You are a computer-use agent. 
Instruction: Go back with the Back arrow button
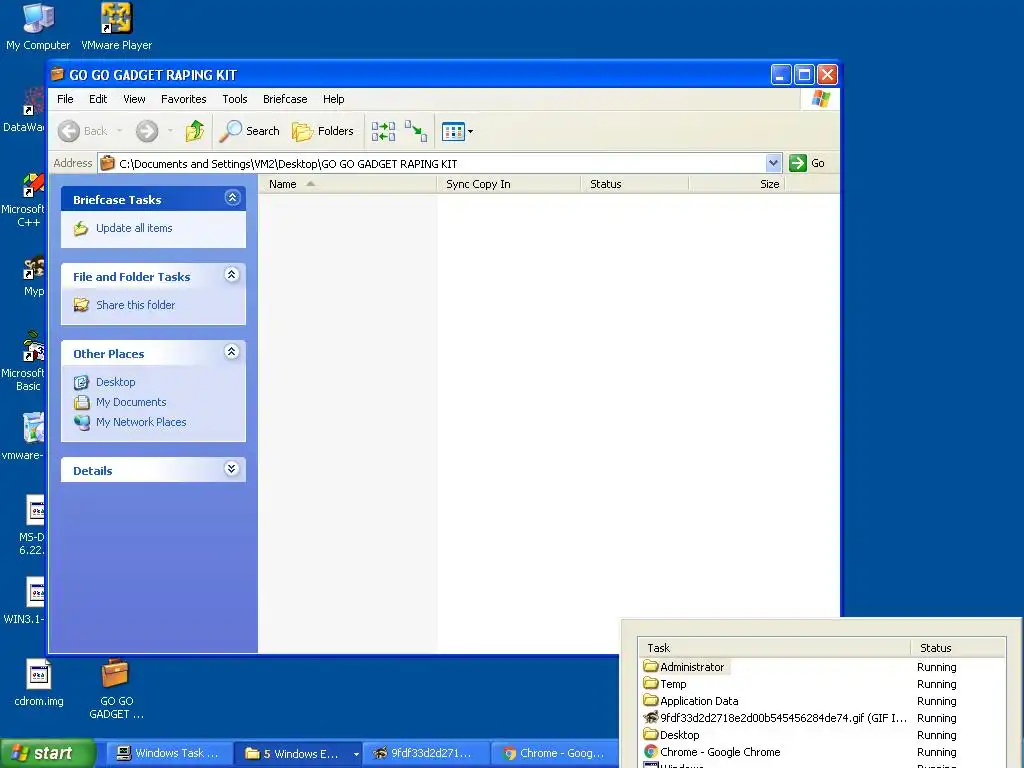click(83, 131)
